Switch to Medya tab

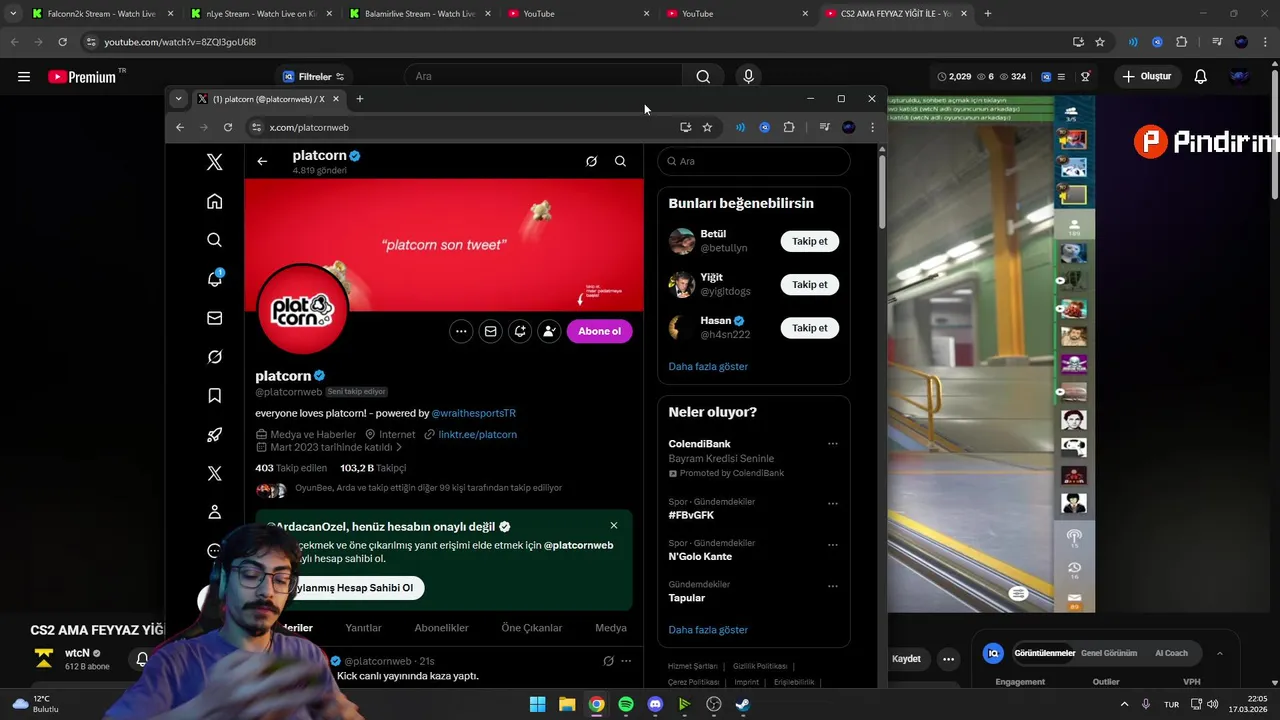[x=611, y=628]
